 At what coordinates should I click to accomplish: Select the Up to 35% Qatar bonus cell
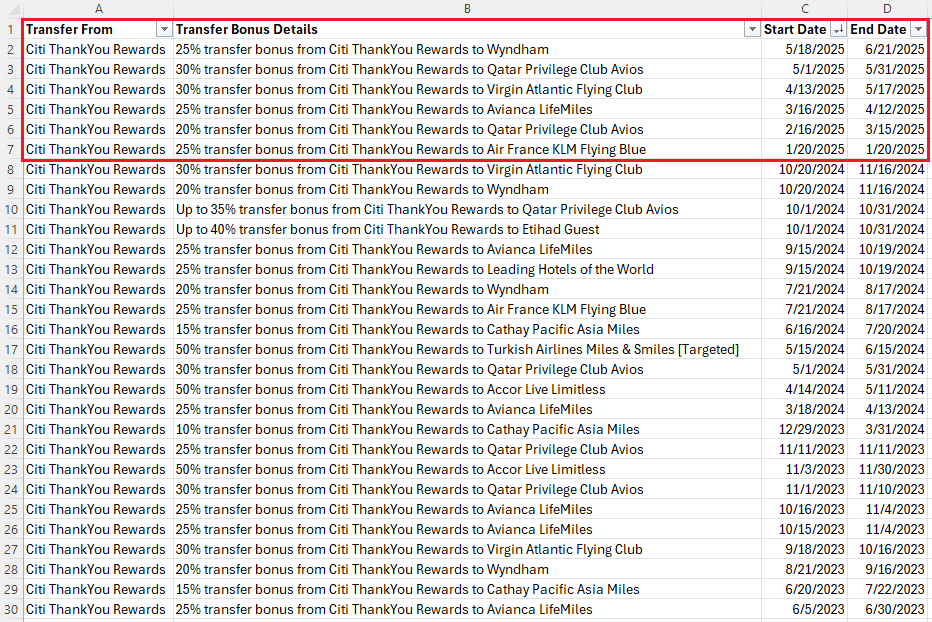pyautogui.click(x=467, y=209)
